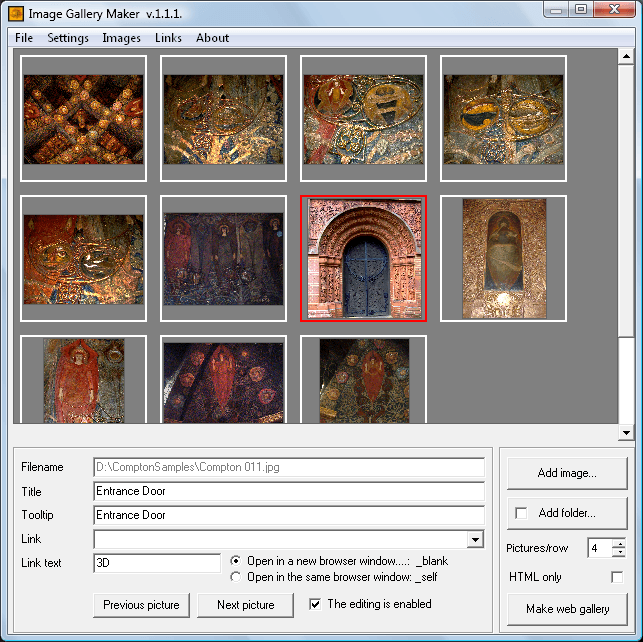Toggle the HTML only checkbox
Viewport: 643px width, 642px height.
pyautogui.click(x=617, y=577)
